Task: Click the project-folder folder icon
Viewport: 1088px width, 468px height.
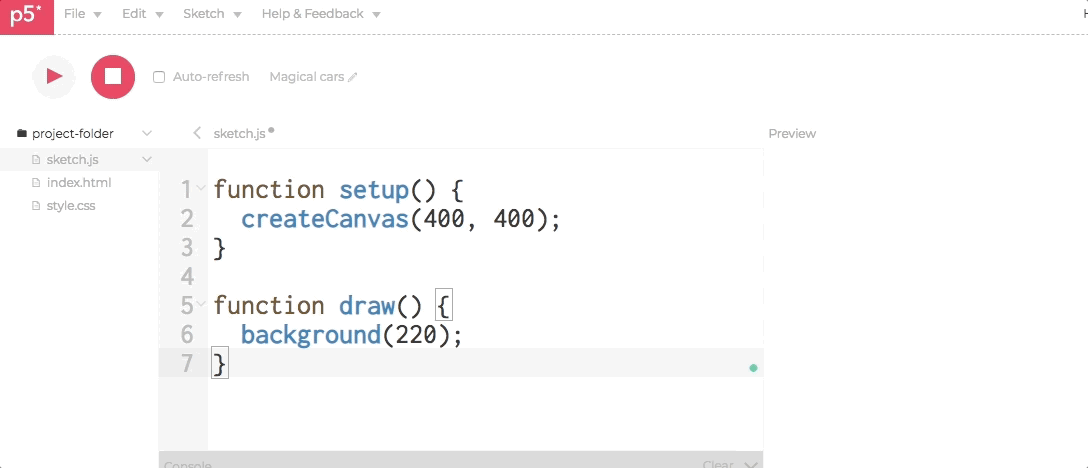Action: [x=22, y=133]
